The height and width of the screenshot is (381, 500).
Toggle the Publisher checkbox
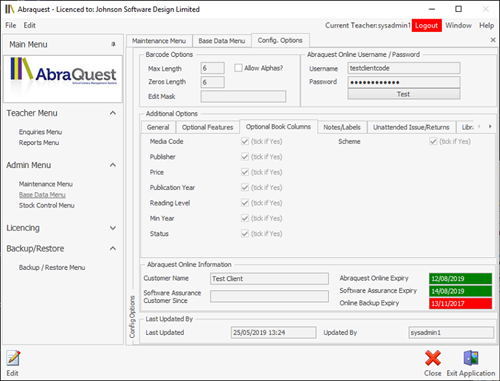pos(245,157)
